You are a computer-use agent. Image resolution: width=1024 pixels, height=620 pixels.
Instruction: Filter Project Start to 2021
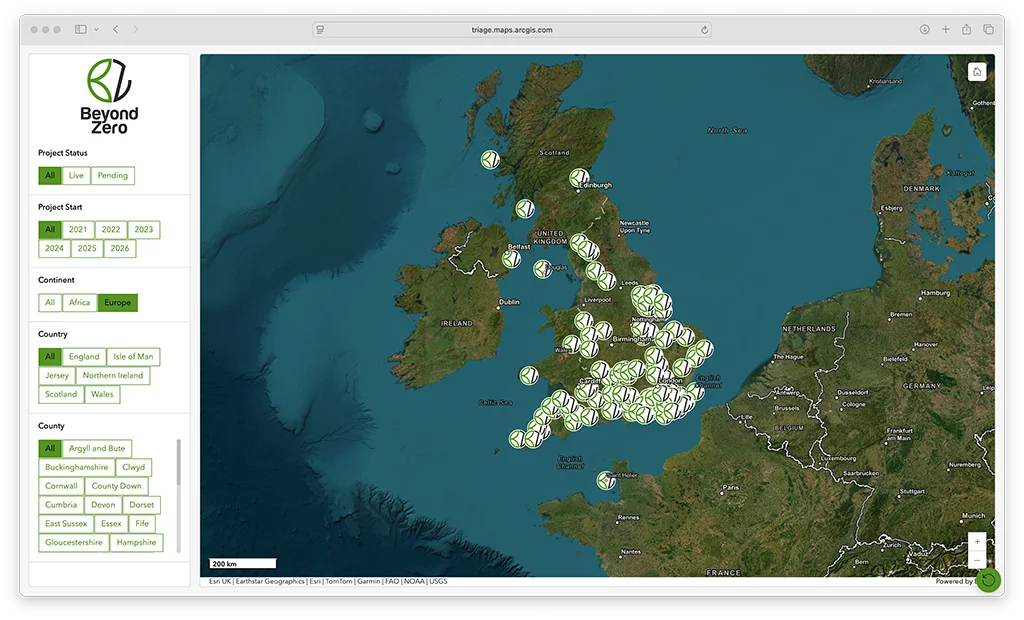click(x=78, y=229)
